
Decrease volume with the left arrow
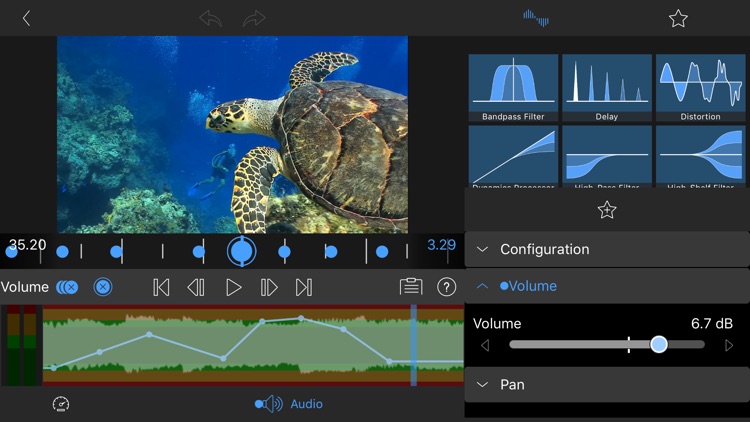click(485, 345)
